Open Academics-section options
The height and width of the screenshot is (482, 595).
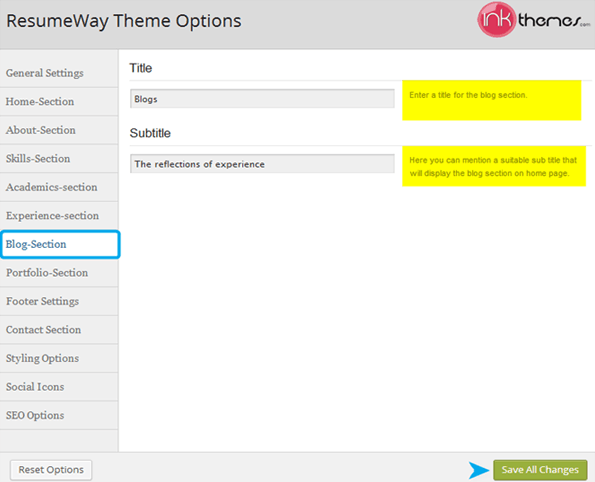(59, 187)
